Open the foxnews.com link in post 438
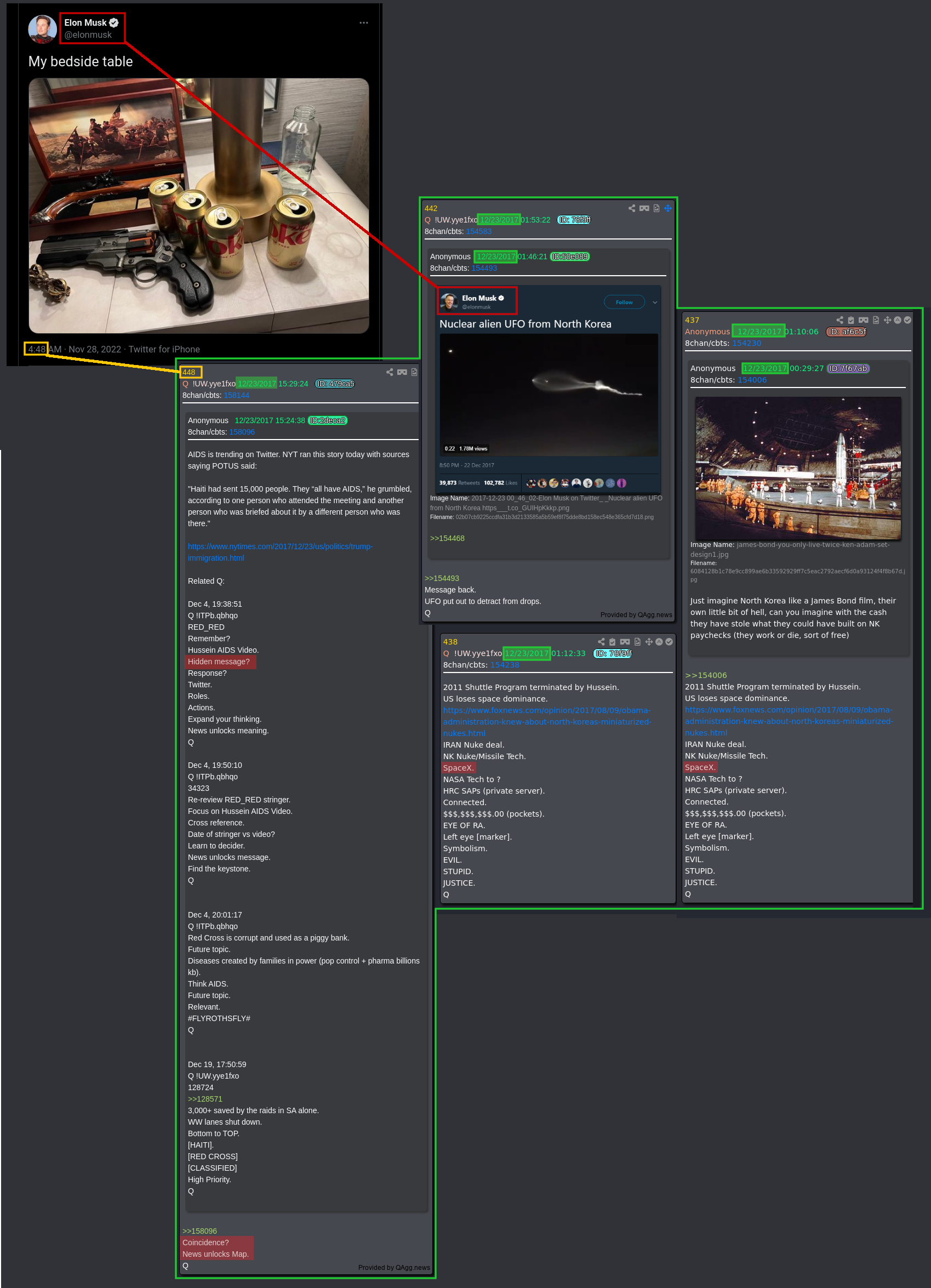 pyautogui.click(x=547, y=722)
